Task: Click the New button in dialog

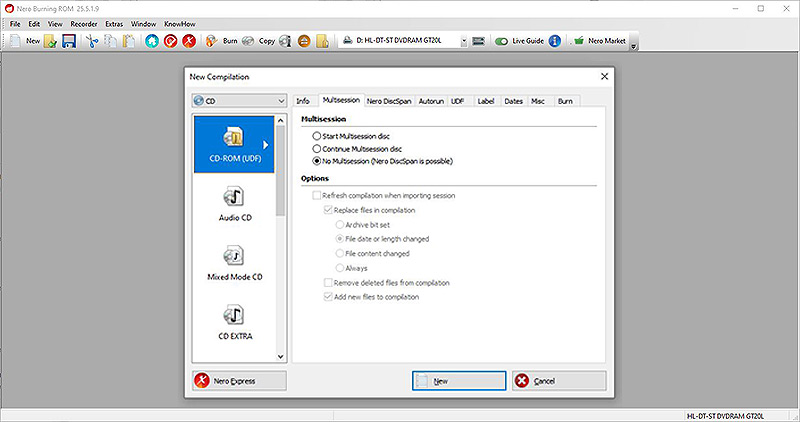Action: (x=459, y=381)
